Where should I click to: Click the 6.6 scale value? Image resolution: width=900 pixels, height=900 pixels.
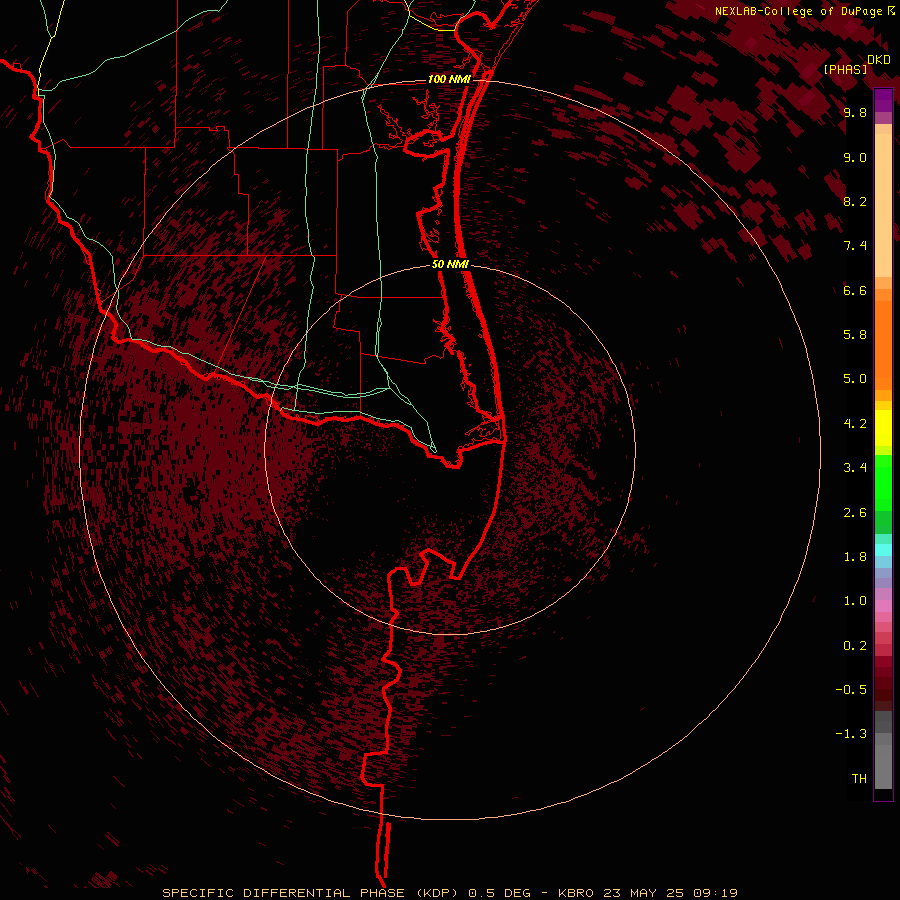coord(855,290)
